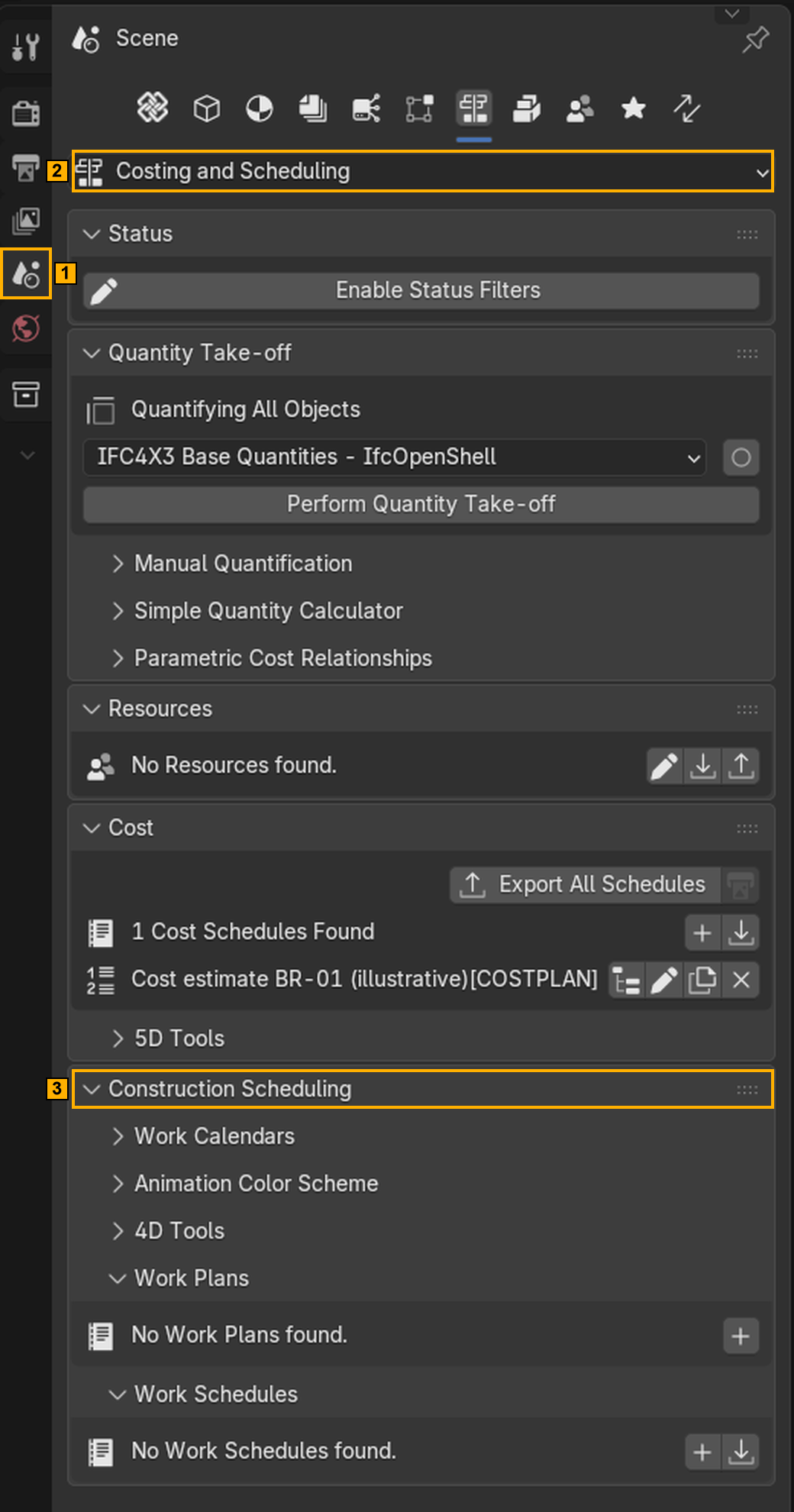Switch to the pie-chart Geometry and Materials tab
Screen dimensions: 794x1512
(x=260, y=108)
